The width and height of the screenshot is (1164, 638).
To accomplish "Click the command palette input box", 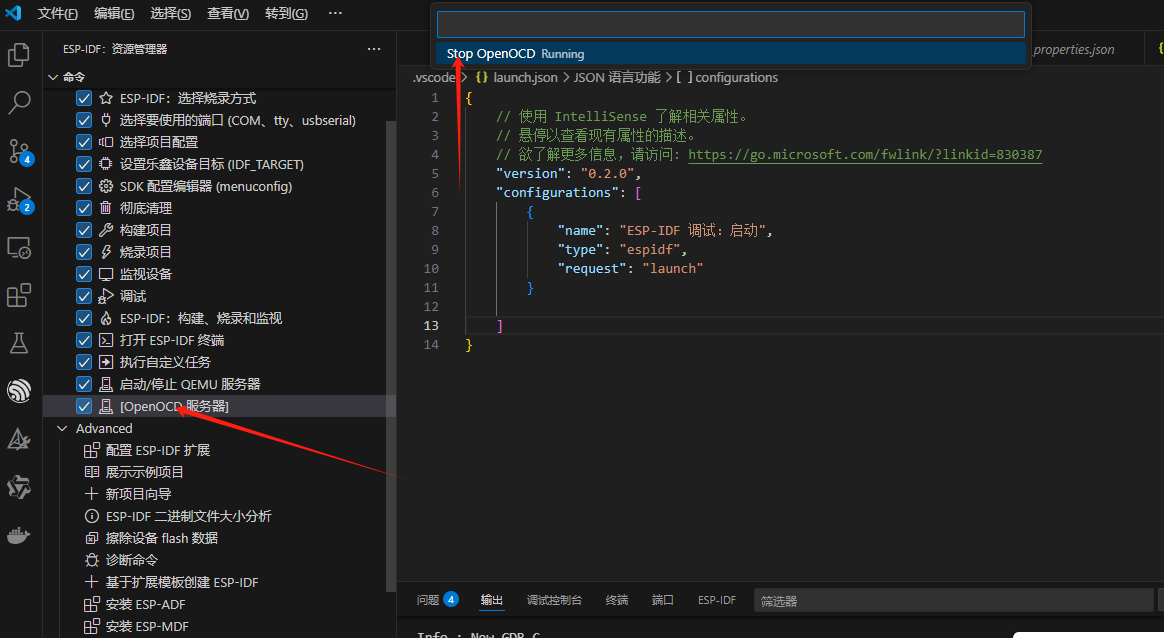I will tap(731, 25).
